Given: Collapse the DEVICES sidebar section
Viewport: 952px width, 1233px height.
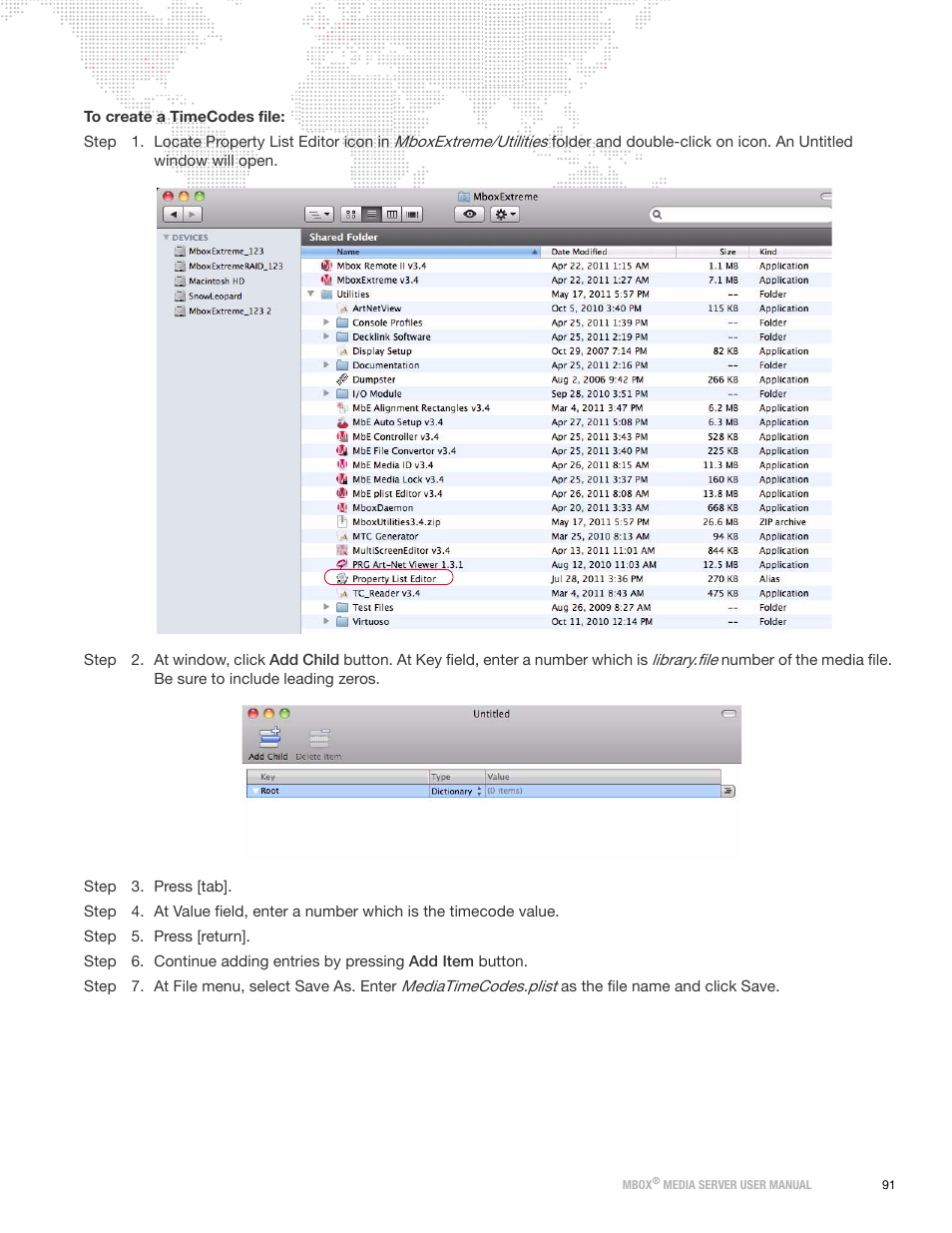Looking at the screenshot, I should [x=166, y=238].
